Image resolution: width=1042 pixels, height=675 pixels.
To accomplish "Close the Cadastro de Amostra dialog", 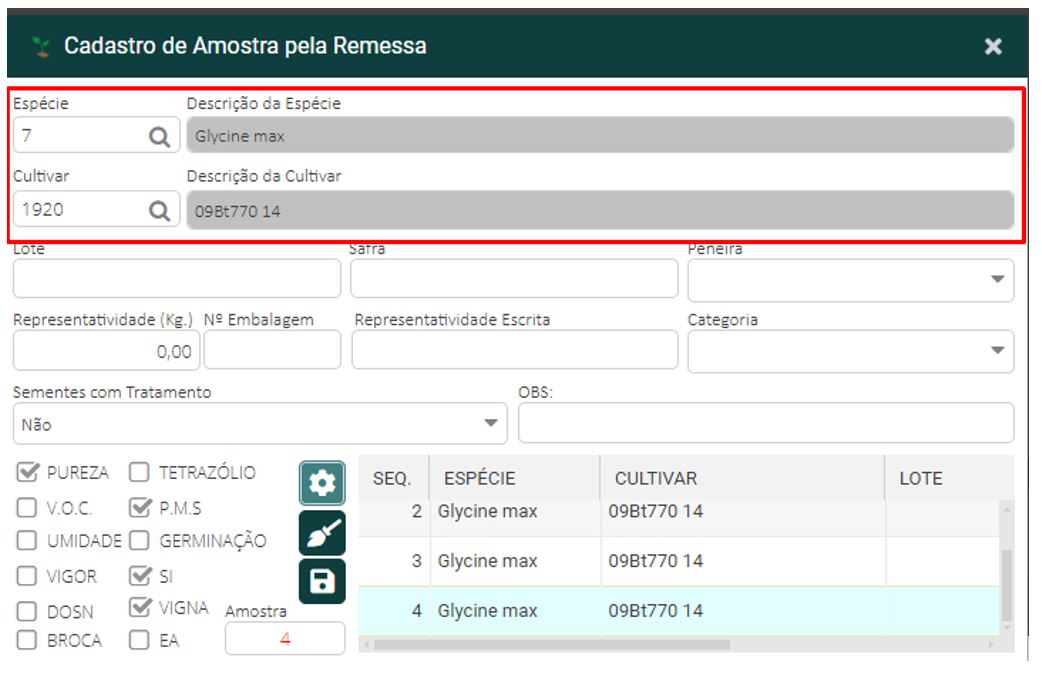I will (x=992, y=46).
